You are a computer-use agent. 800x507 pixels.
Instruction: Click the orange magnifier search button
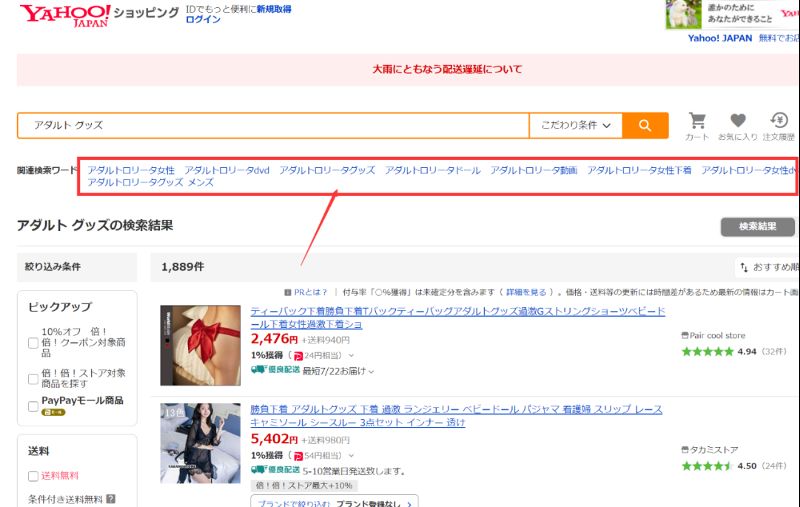coord(645,125)
